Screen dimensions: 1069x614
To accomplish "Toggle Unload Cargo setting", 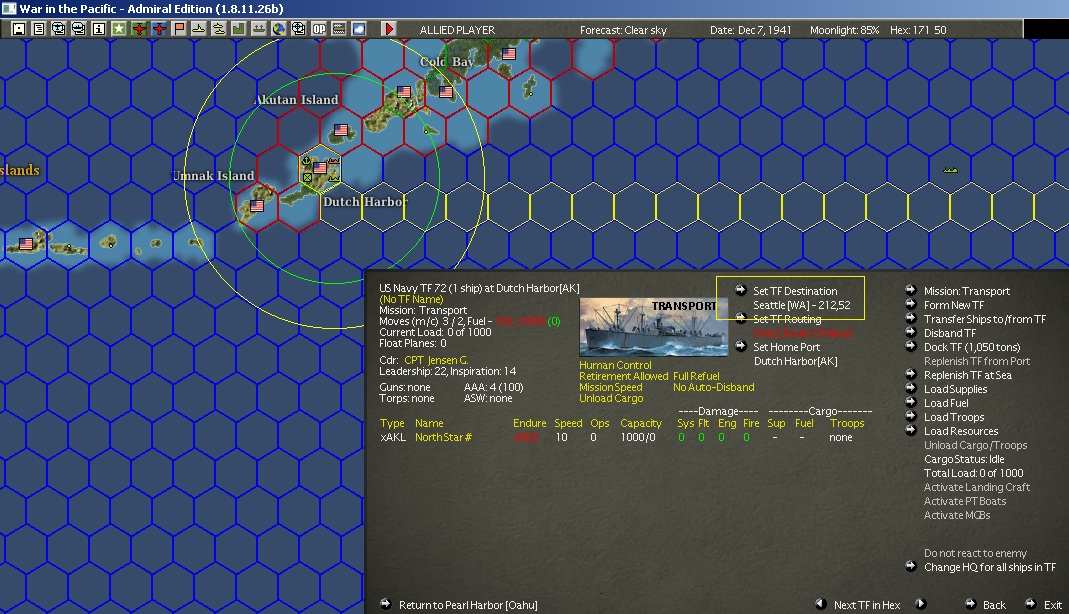I will (x=611, y=398).
